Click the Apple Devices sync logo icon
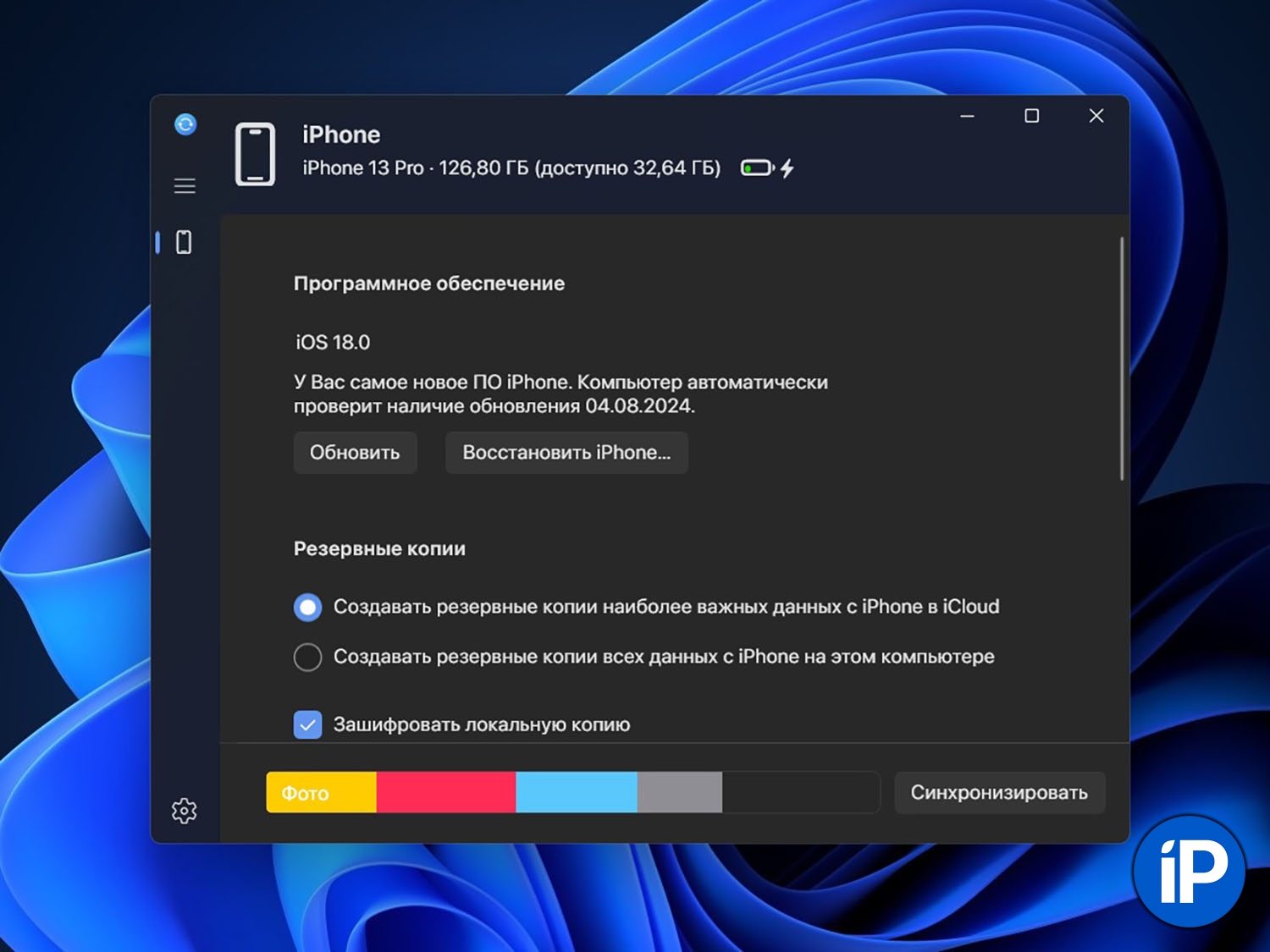This screenshot has height=952, width=1270. tap(185, 124)
